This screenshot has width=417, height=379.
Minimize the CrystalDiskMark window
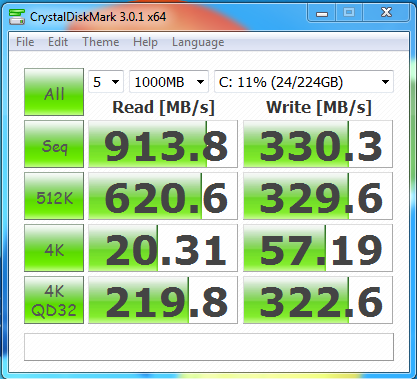[x=322, y=13]
